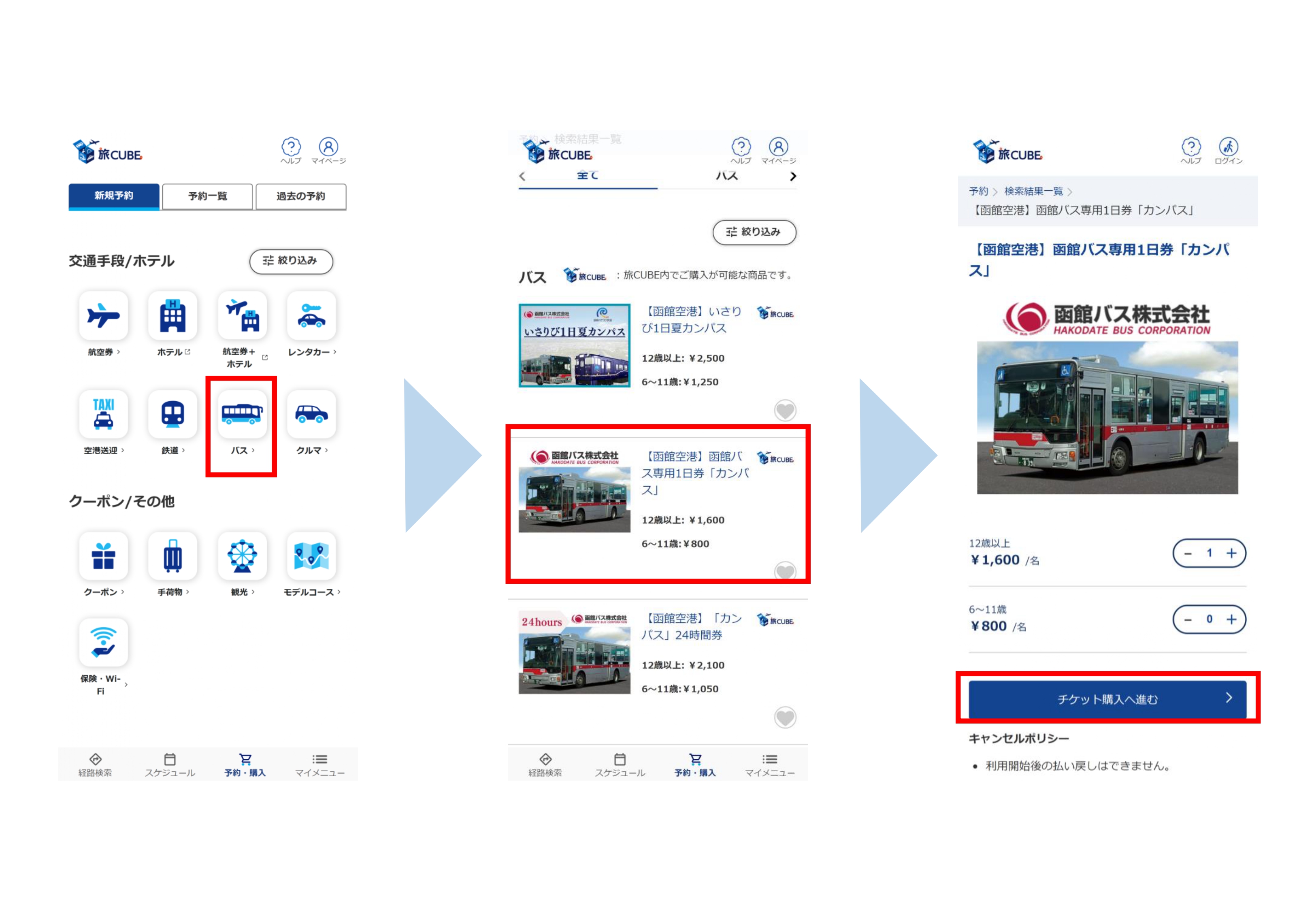
Task: Open the 航空券 airplane icon
Action: 103,316
